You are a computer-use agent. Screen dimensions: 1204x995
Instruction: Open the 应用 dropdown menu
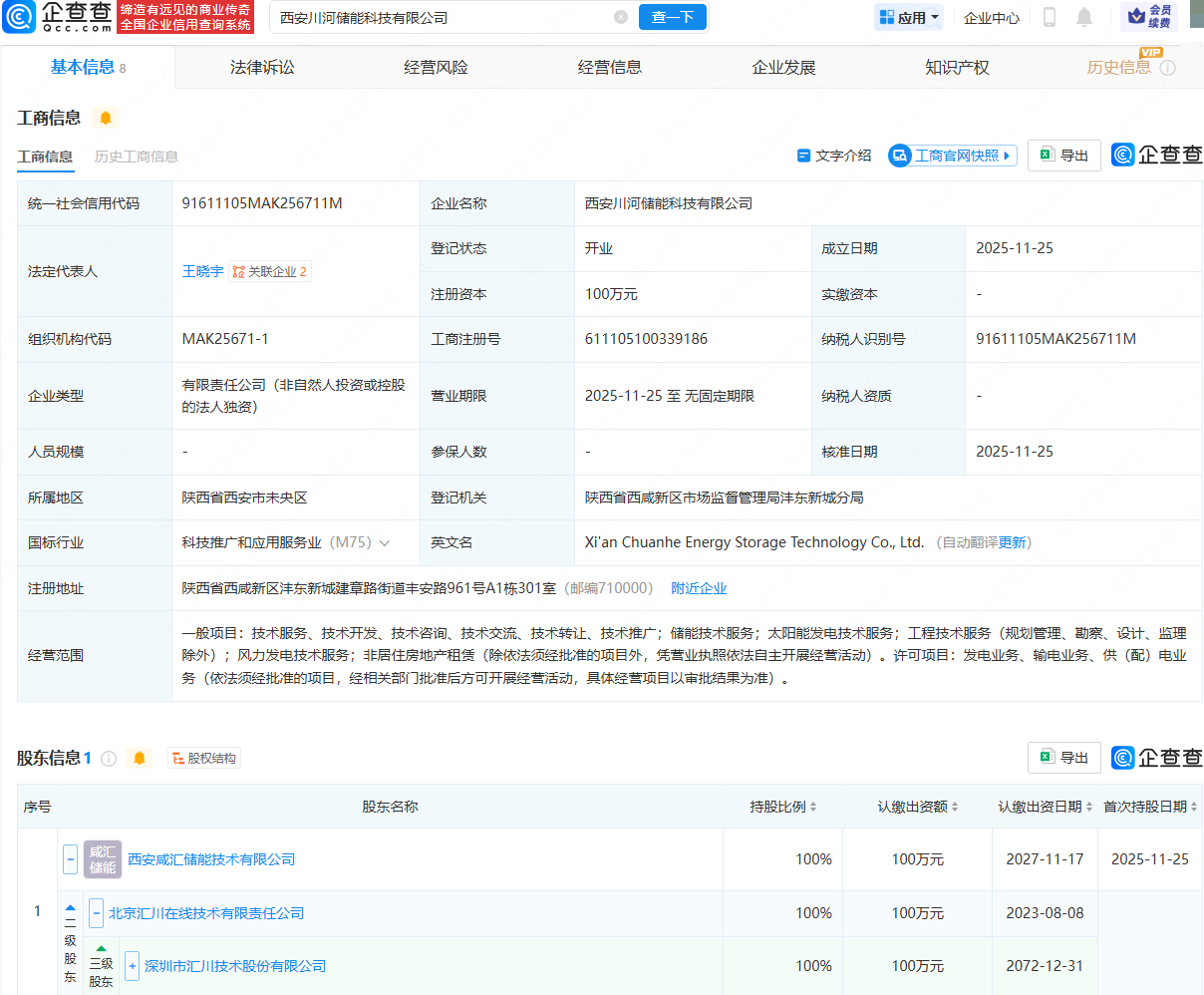tap(908, 18)
